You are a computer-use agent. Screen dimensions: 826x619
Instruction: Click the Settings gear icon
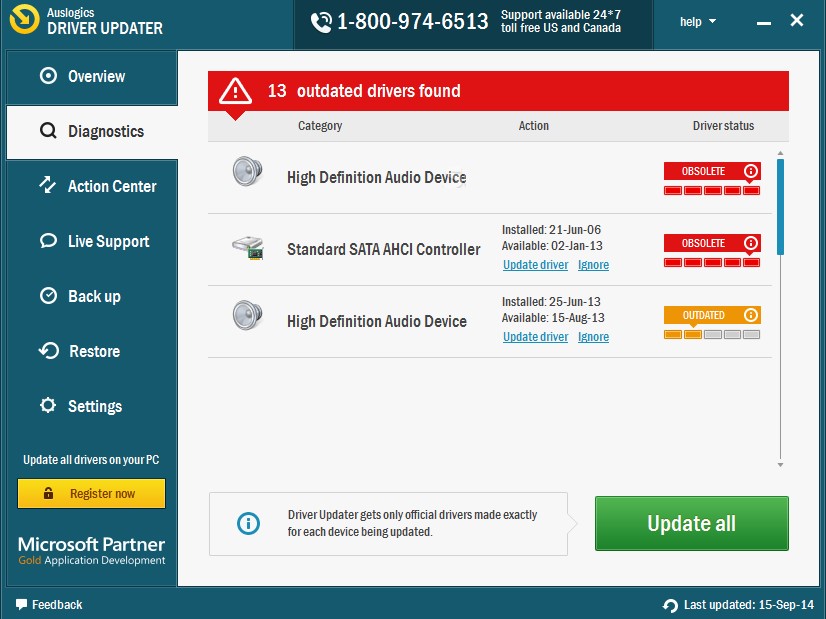click(48, 405)
